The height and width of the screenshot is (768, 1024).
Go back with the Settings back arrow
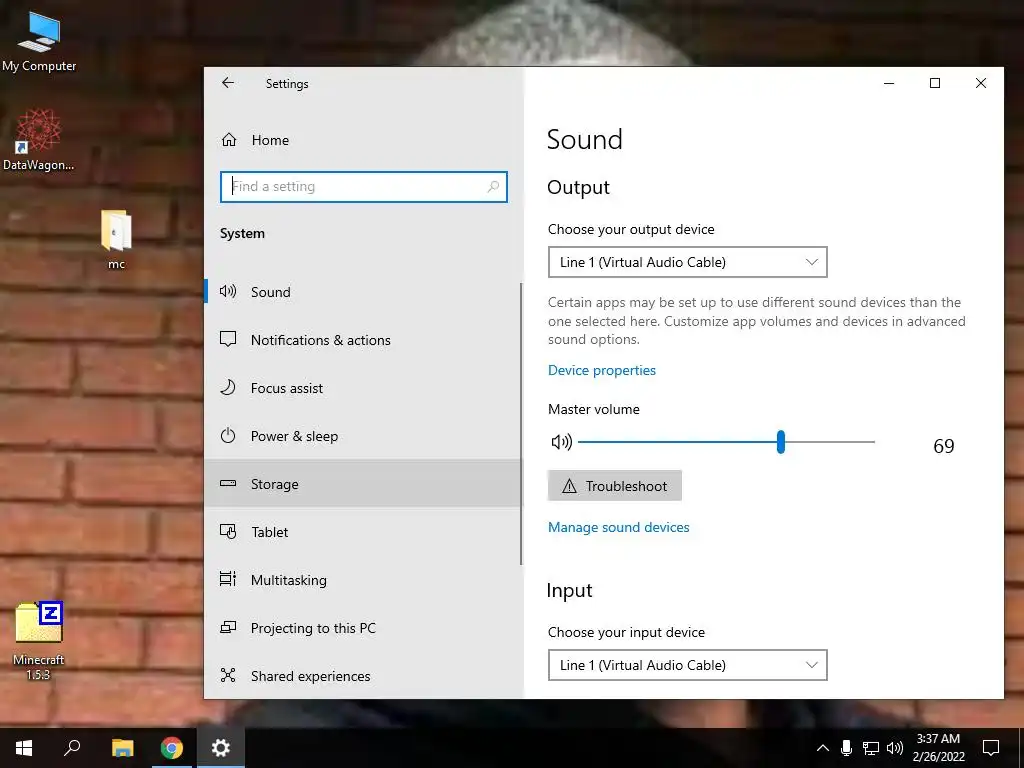coord(227,83)
